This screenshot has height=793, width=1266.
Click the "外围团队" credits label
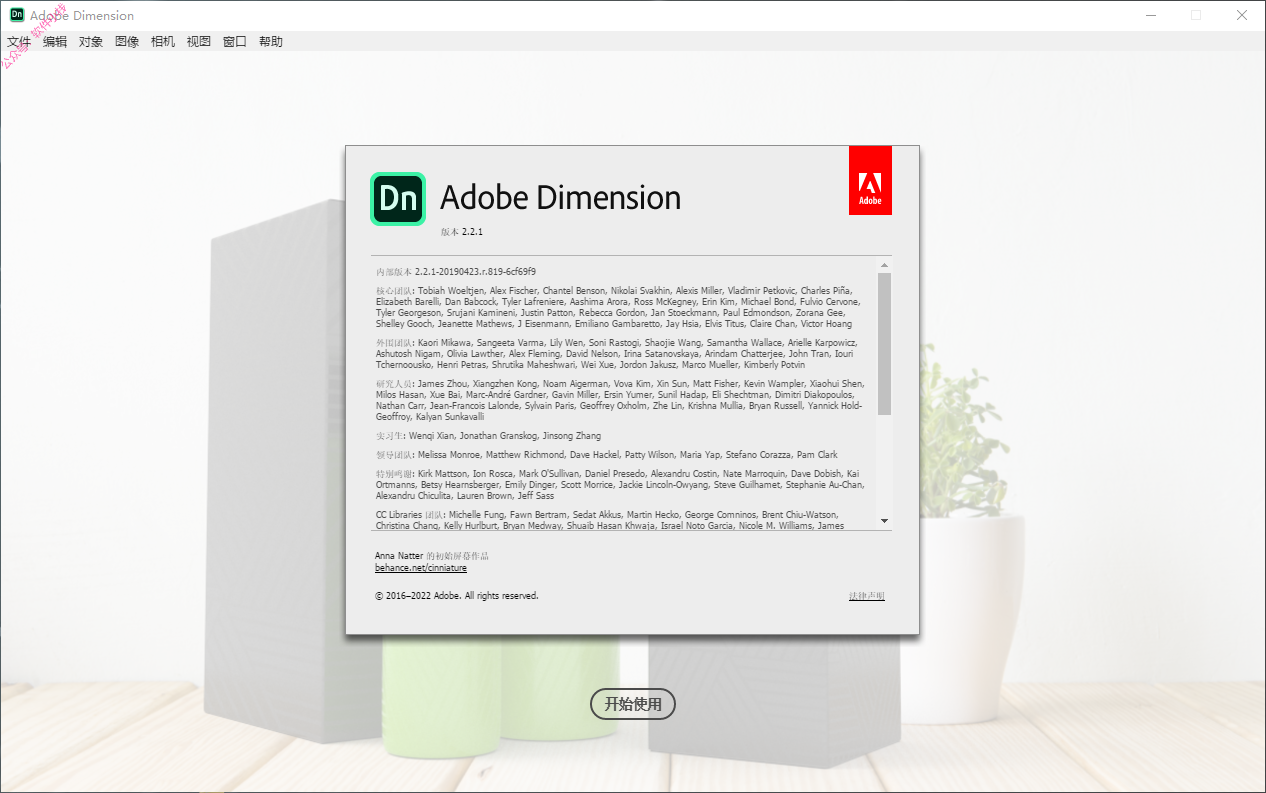pyautogui.click(x=394, y=343)
